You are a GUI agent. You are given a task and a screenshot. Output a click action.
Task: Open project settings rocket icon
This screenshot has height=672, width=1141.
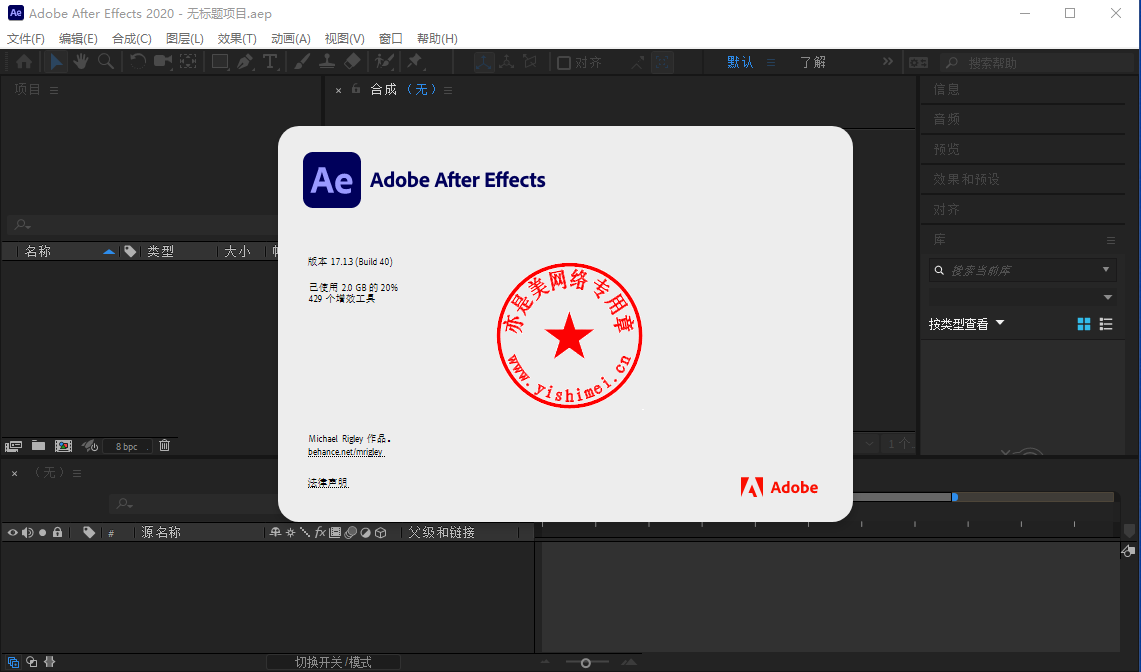click(90, 446)
